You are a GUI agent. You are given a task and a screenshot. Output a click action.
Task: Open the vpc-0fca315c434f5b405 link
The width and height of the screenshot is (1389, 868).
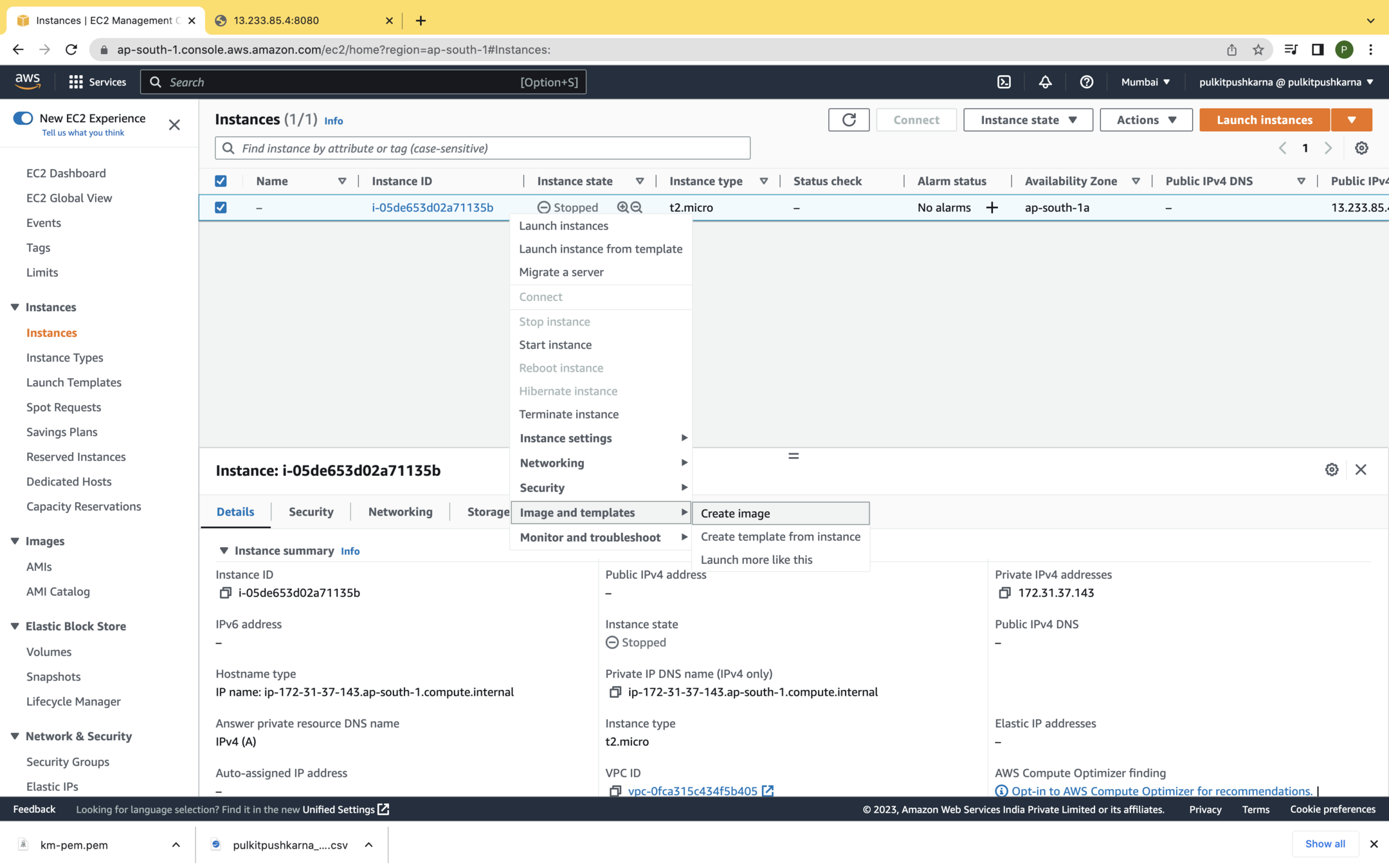pos(692,791)
